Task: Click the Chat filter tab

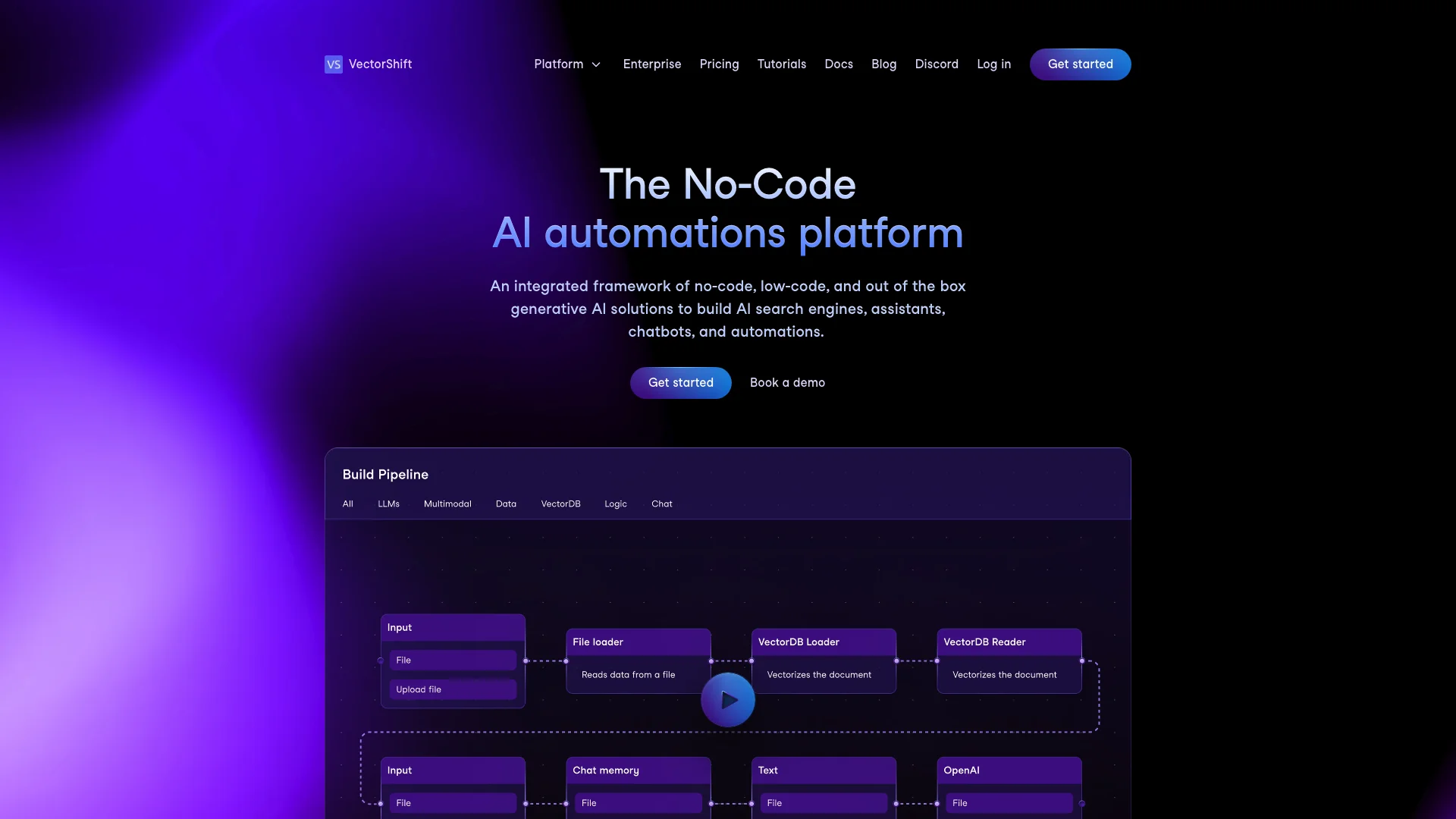Action: pos(661,504)
